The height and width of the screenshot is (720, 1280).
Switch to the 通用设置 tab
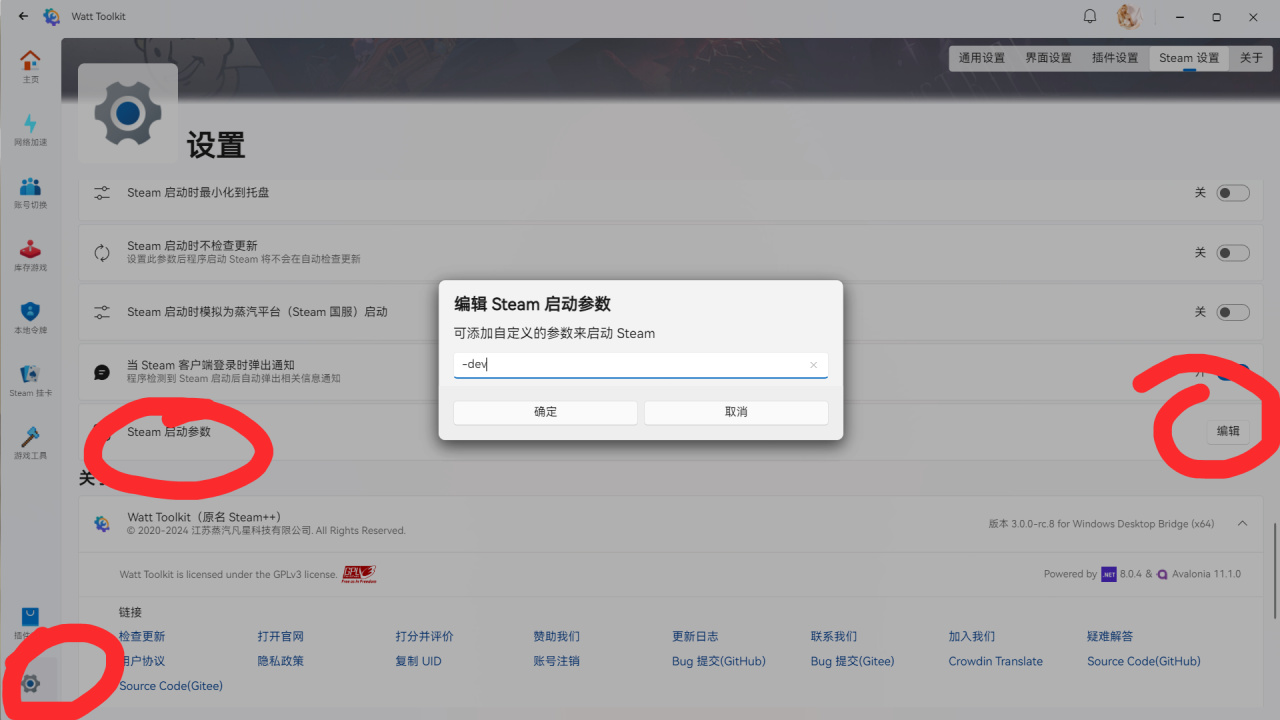[982, 58]
